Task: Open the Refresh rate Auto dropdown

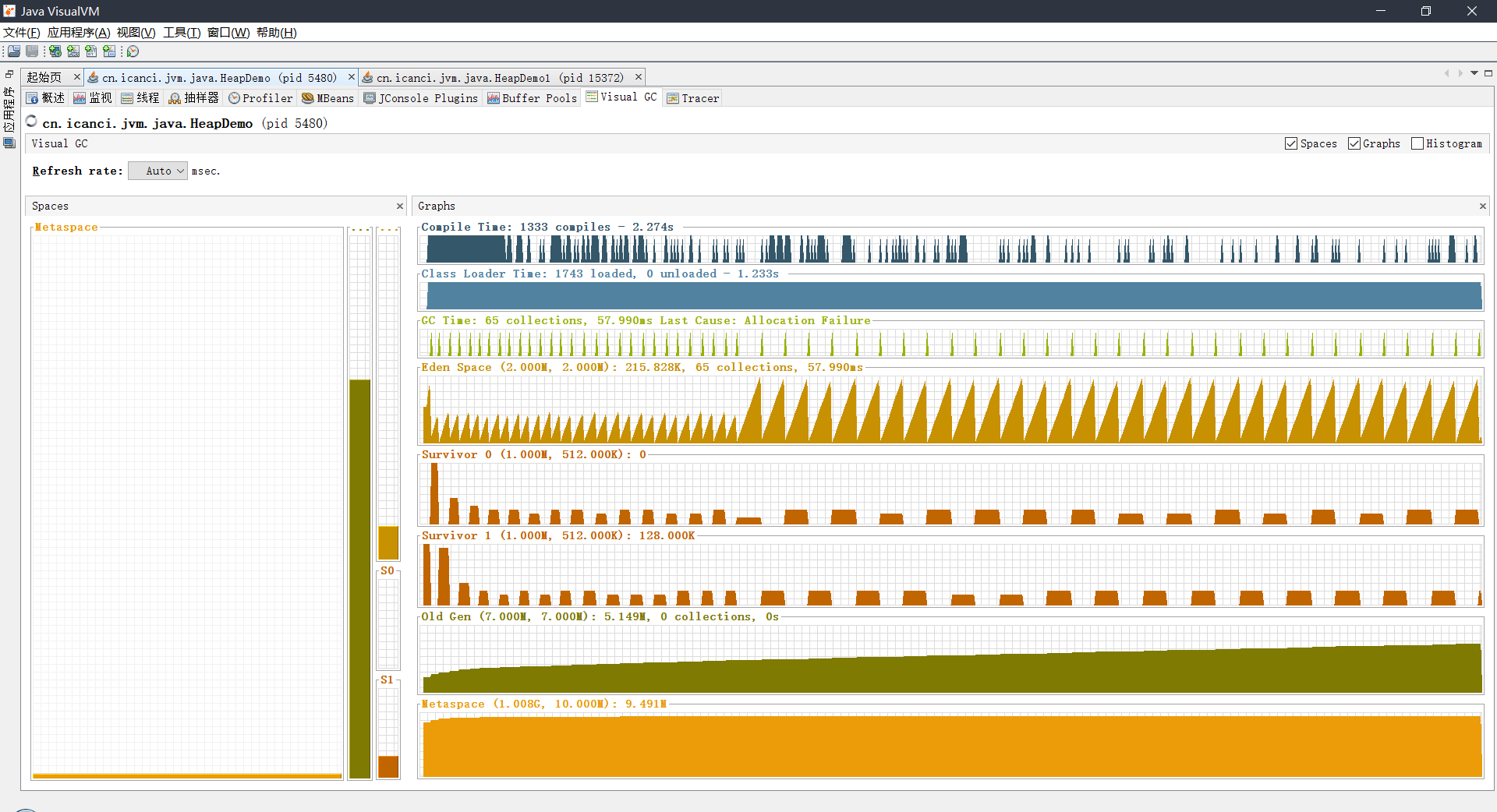Action: (x=157, y=171)
